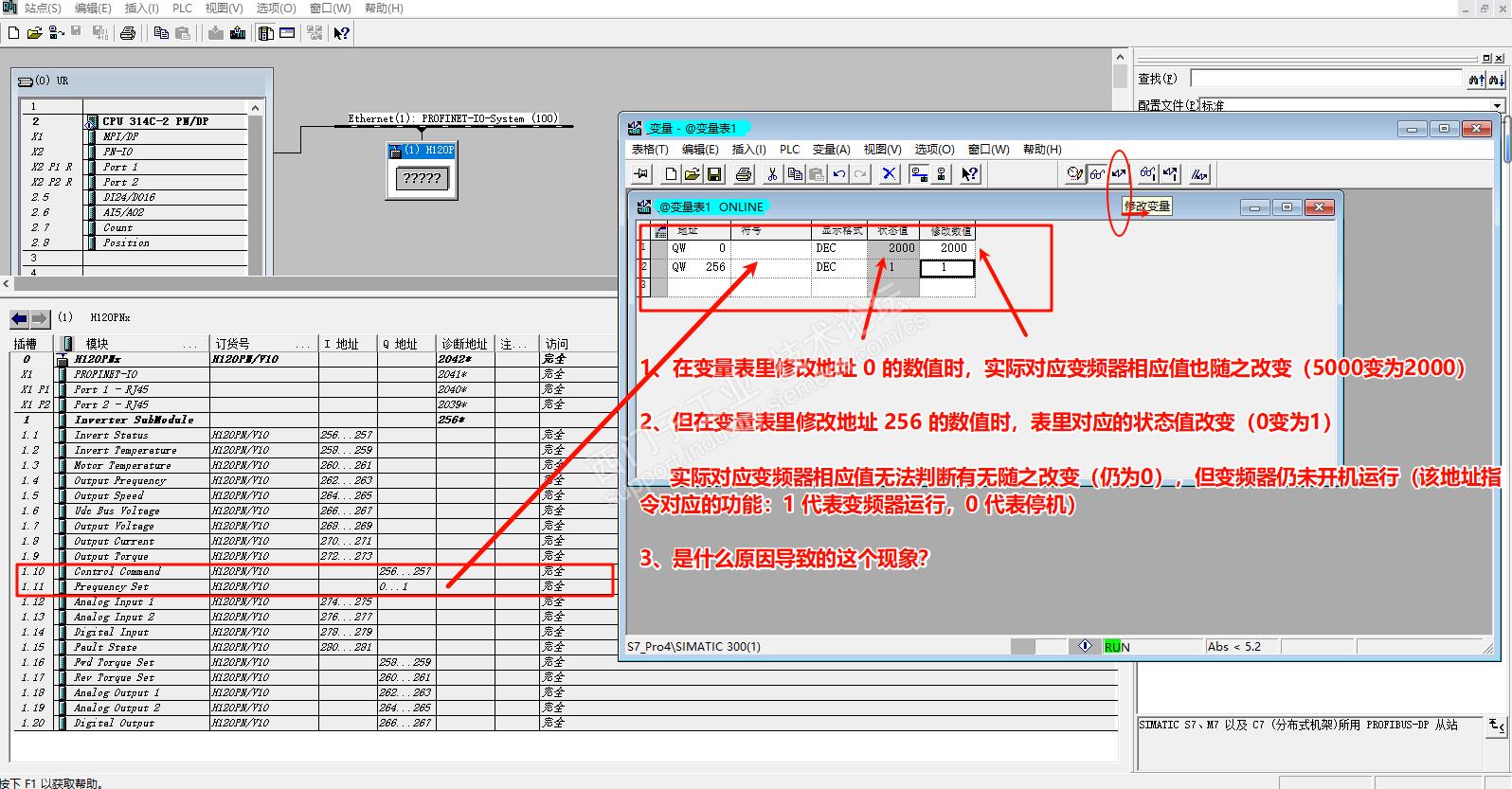Cut selection in variable table toolbar
1512x789 pixels.
[772, 174]
